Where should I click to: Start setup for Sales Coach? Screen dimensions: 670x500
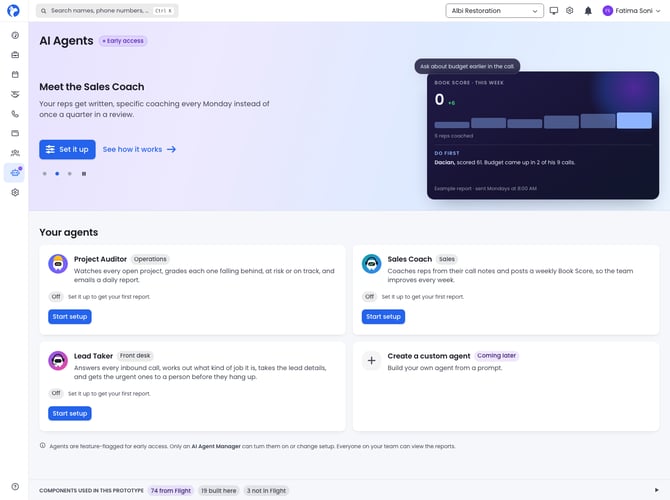[383, 317]
